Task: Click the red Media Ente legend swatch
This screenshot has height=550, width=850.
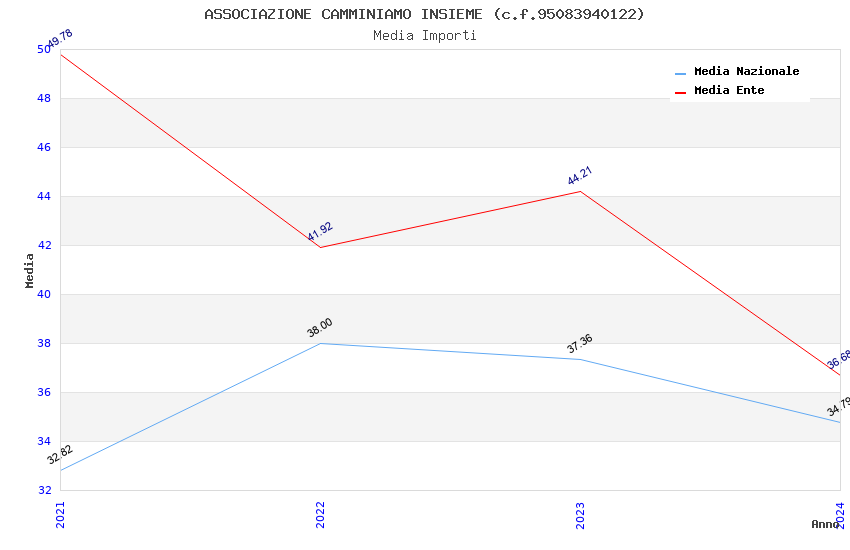Action: click(x=681, y=92)
